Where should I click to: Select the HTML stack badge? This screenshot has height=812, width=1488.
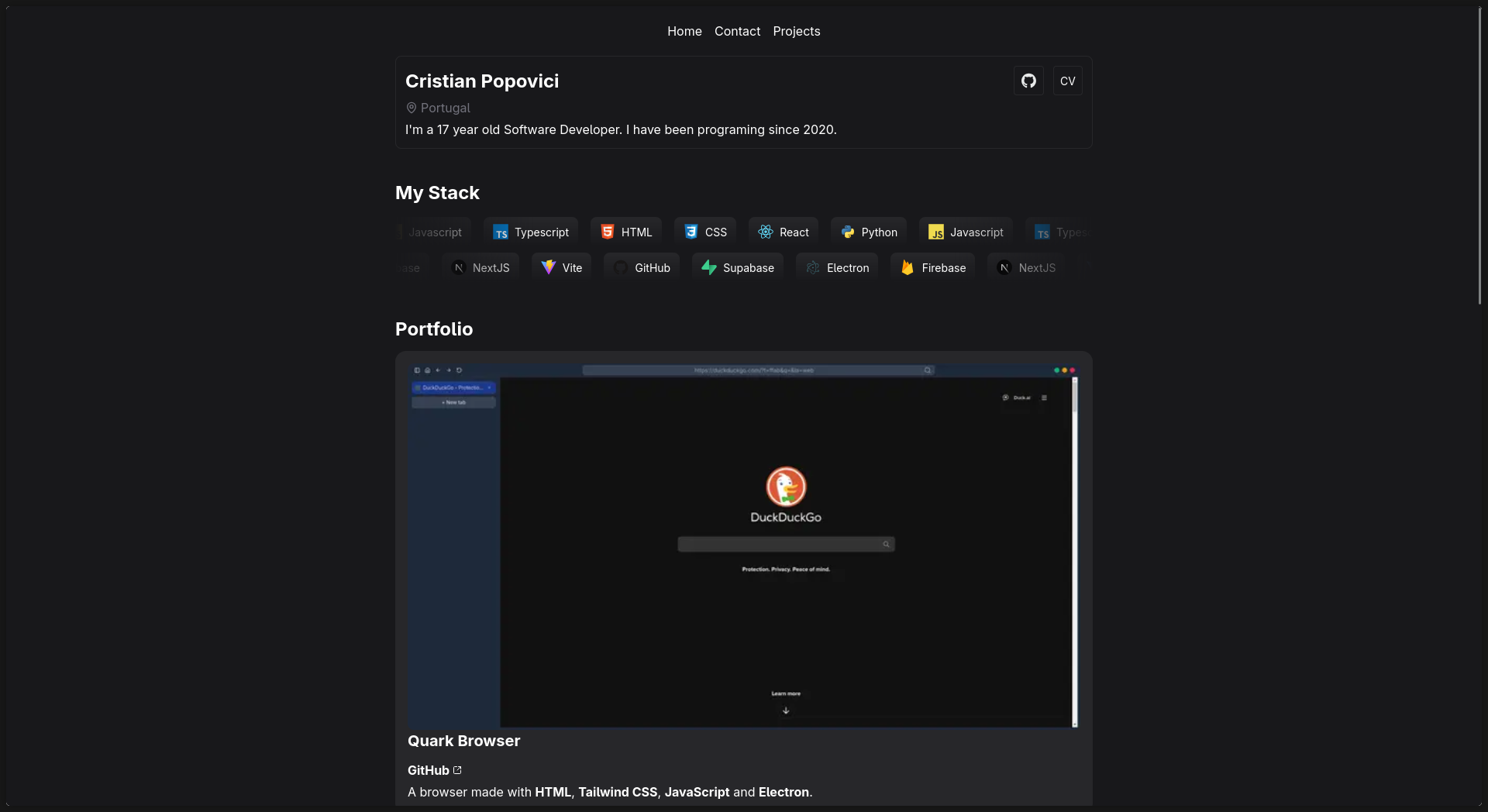pos(626,231)
